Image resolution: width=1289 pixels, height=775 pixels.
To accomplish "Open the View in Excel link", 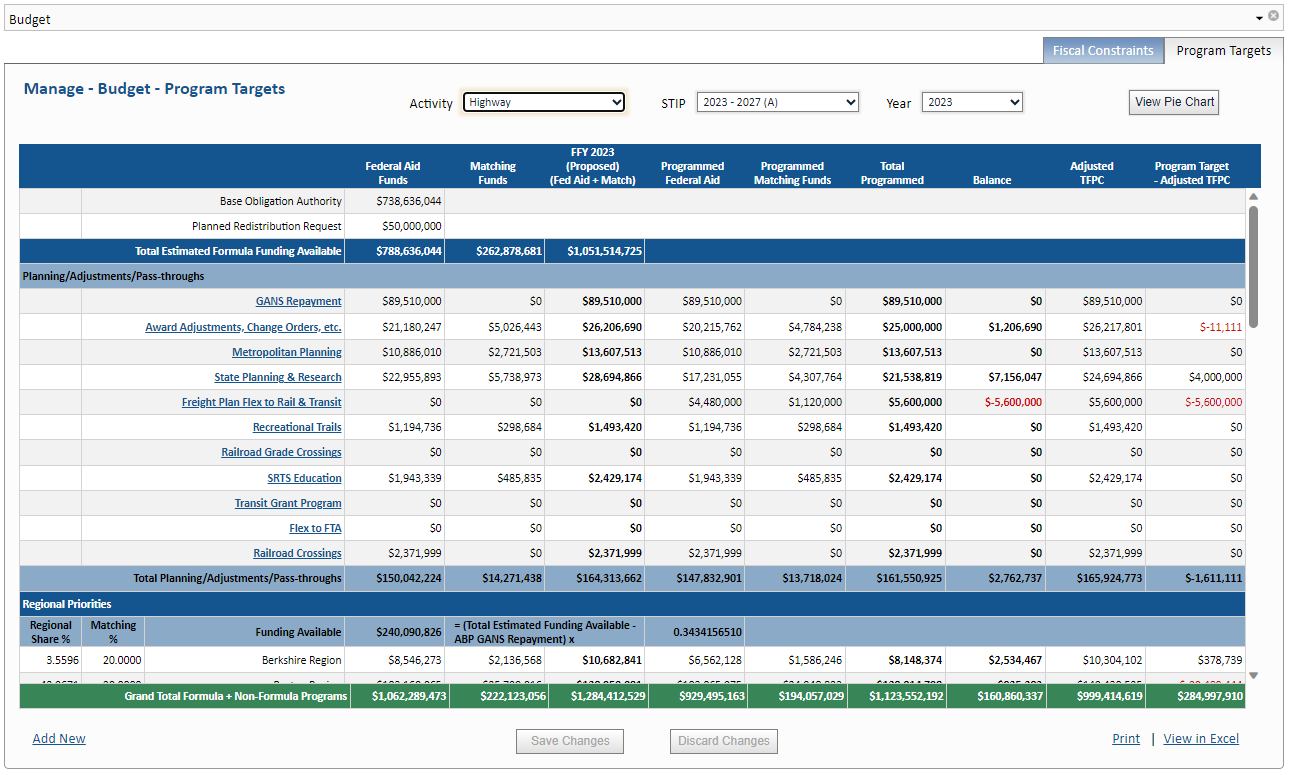I will (x=1200, y=738).
